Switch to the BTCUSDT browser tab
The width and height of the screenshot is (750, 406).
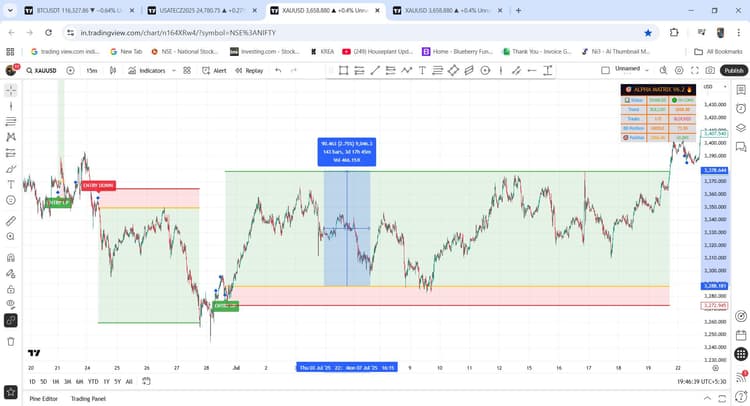pos(79,11)
